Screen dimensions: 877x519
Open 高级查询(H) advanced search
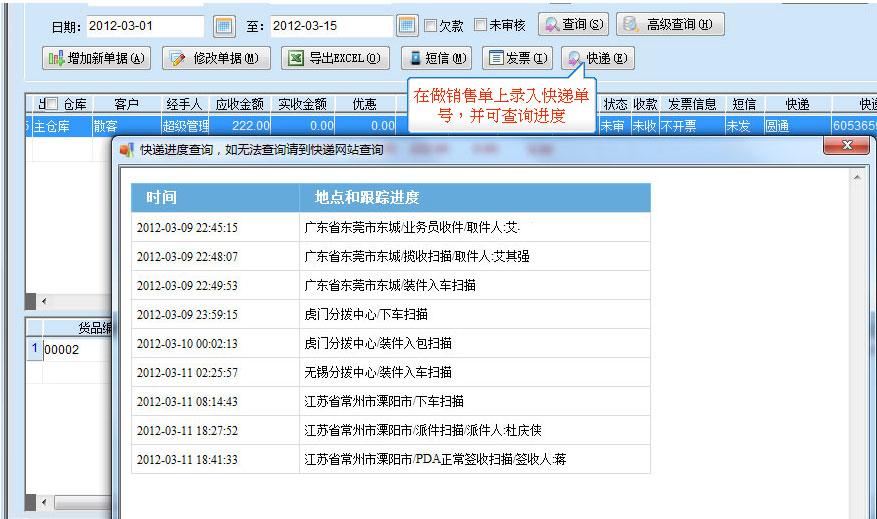(669, 25)
